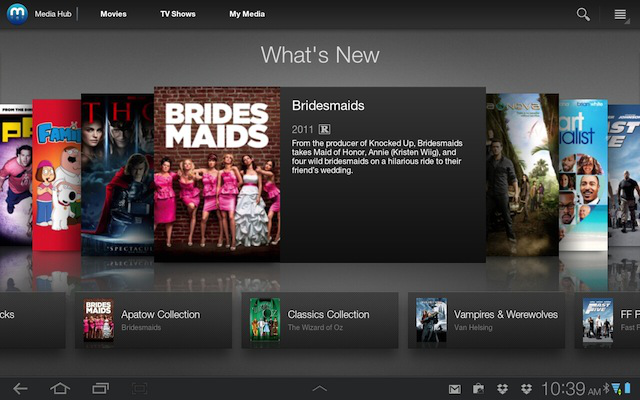
Task: Tap the Fast Five collection thumbnail
Action: [x=598, y=320]
